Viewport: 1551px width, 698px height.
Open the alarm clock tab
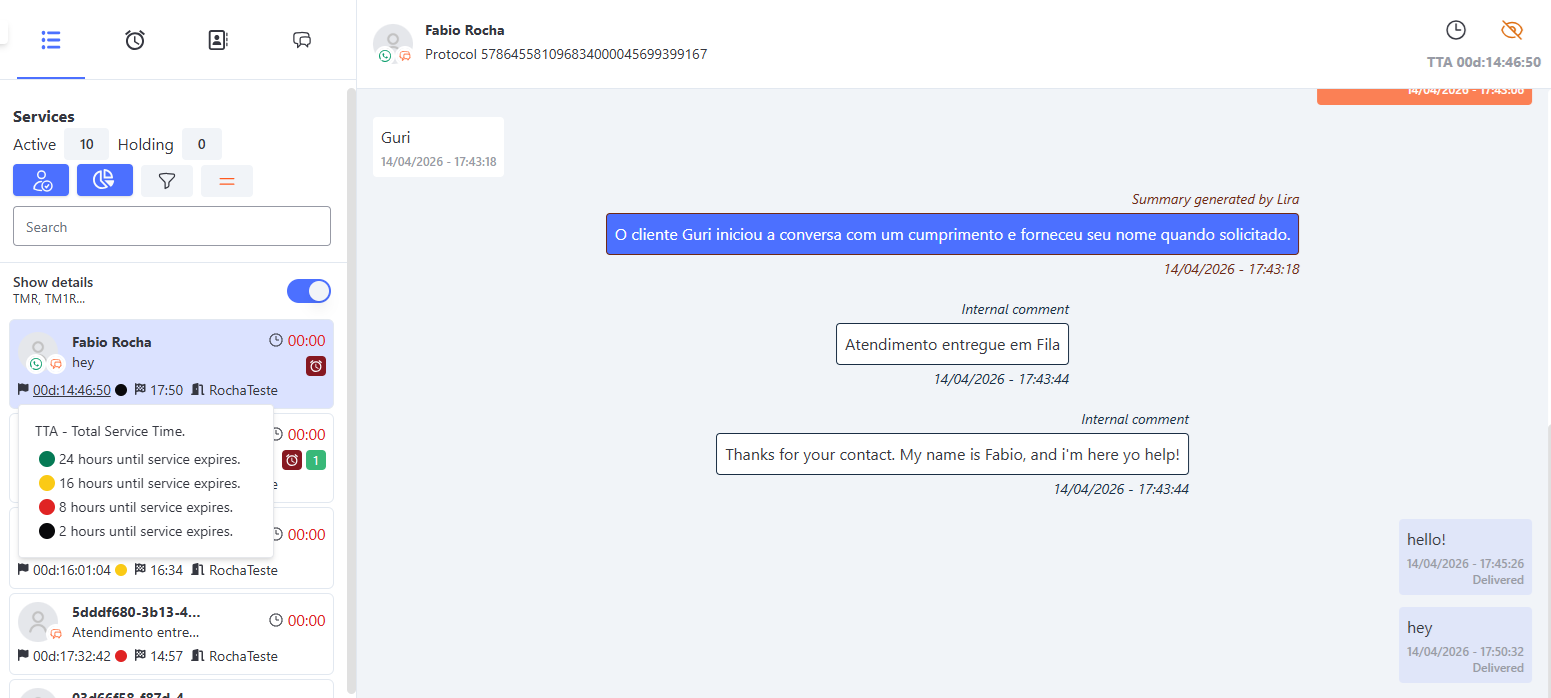[x=135, y=40]
